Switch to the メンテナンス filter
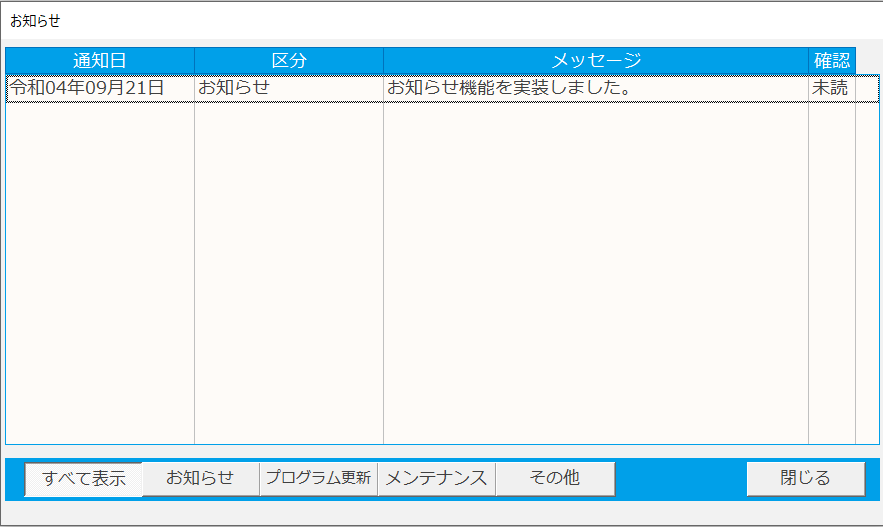883x527 pixels. pos(436,479)
